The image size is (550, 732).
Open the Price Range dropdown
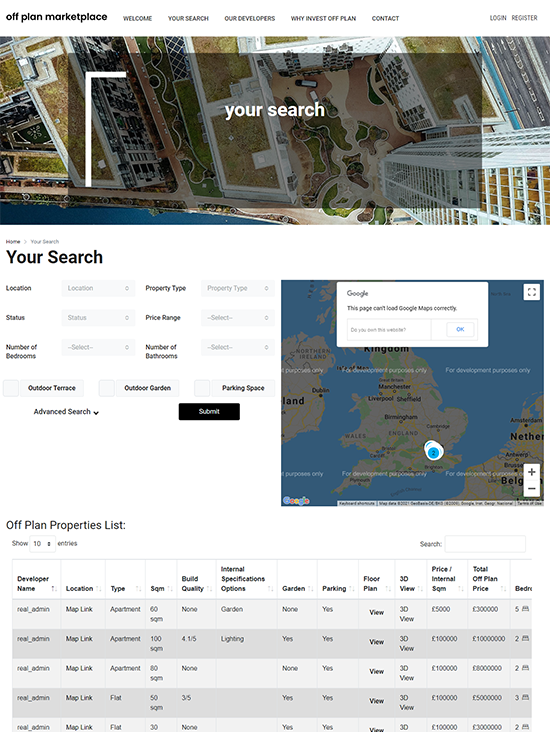pyautogui.click(x=238, y=317)
